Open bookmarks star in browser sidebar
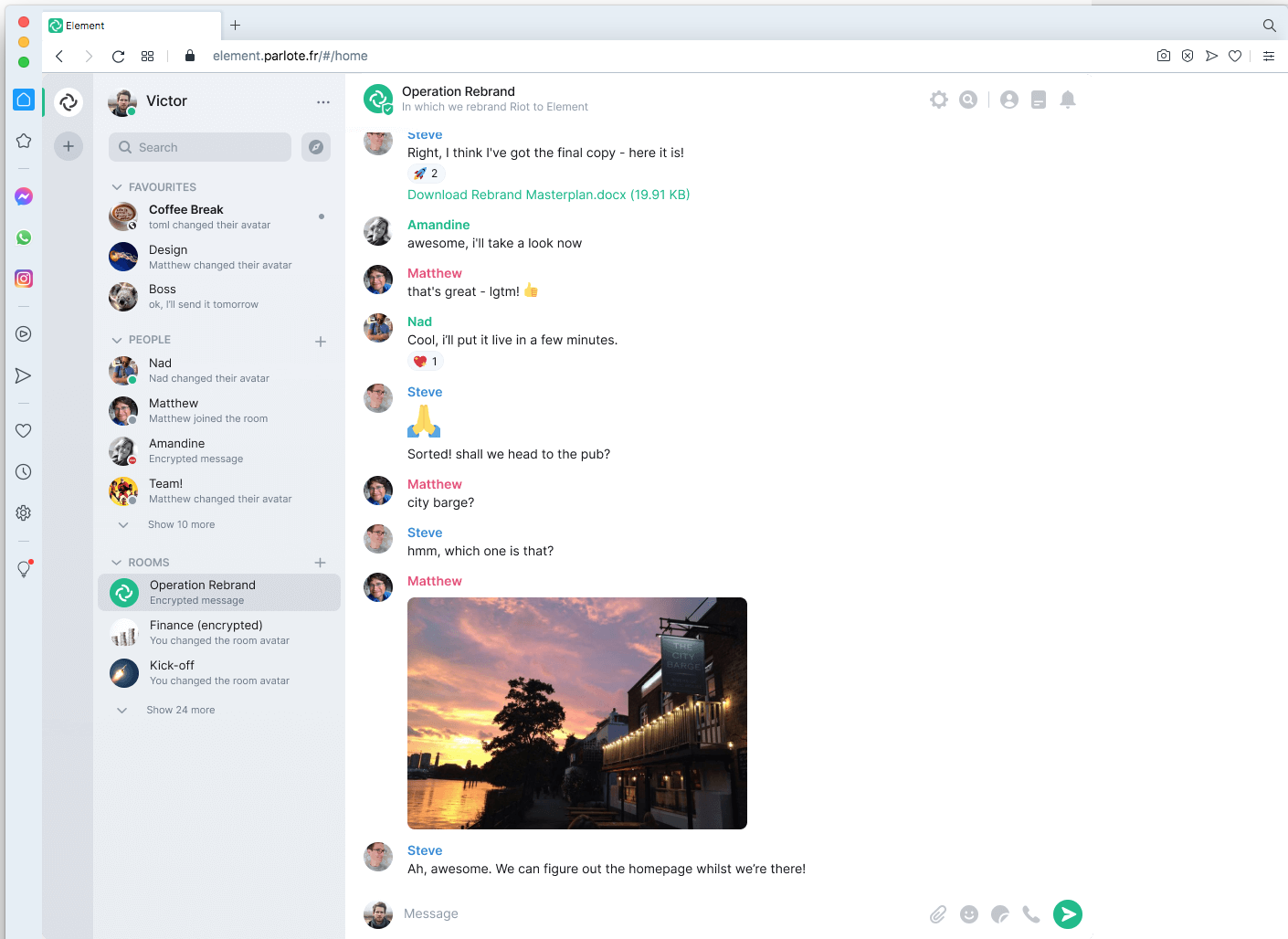Viewport: 1288px width, 939px height. [24, 141]
